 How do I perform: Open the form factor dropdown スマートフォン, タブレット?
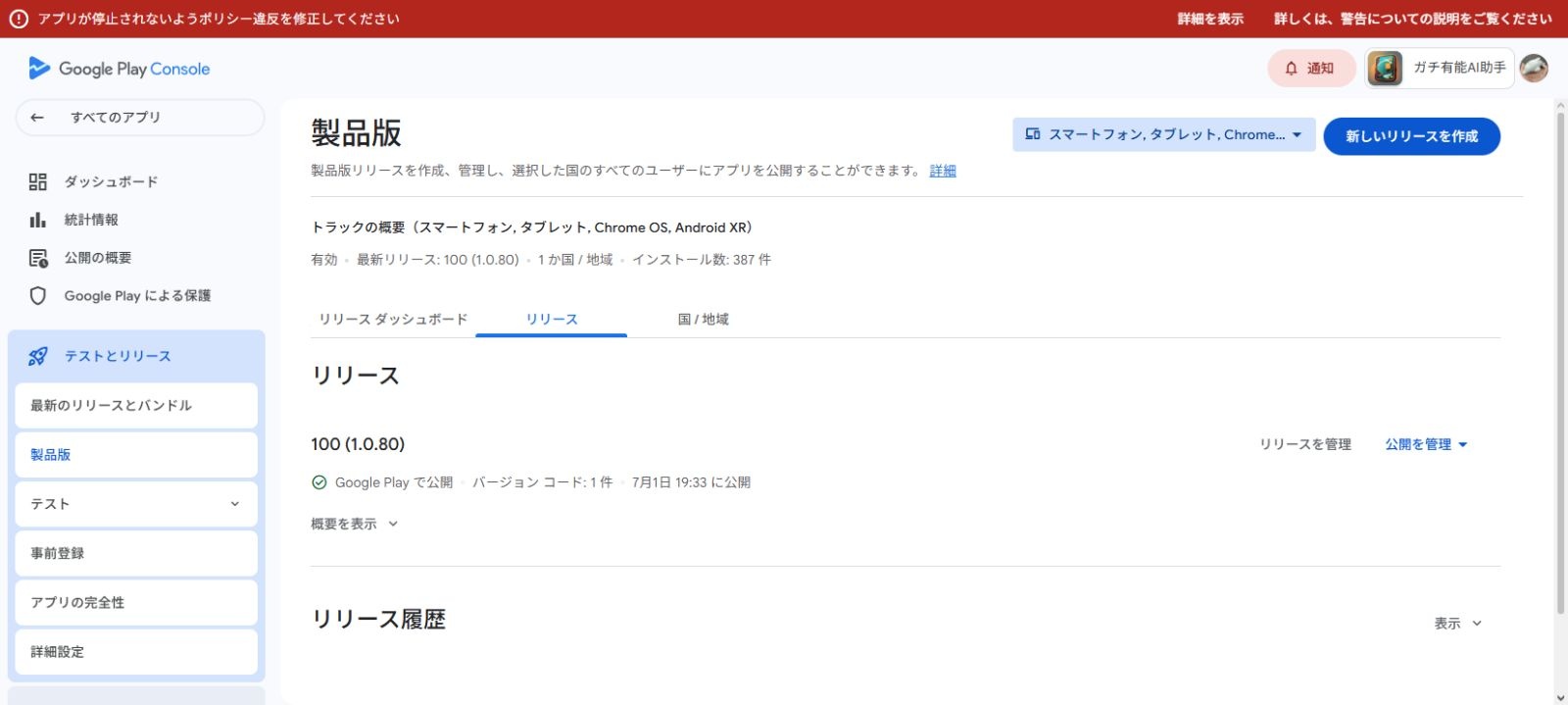[1164, 135]
